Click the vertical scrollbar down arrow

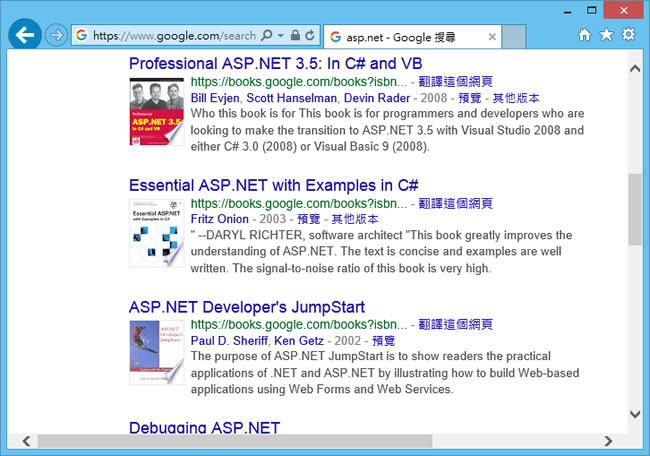click(635, 414)
